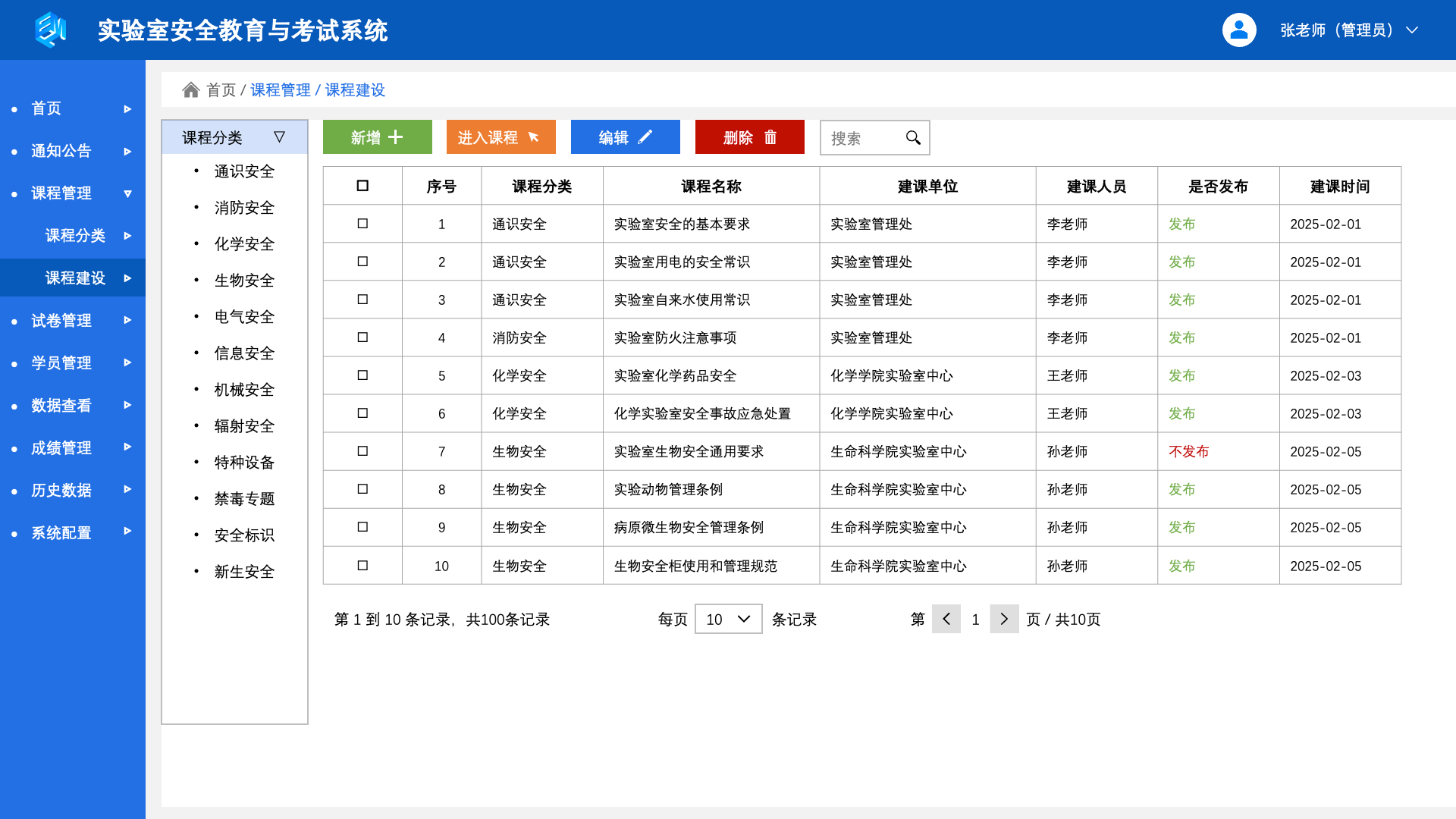This screenshot has height=819, width=1456.
Task: Go to the next page arrow
Action: click(1004, 620)
